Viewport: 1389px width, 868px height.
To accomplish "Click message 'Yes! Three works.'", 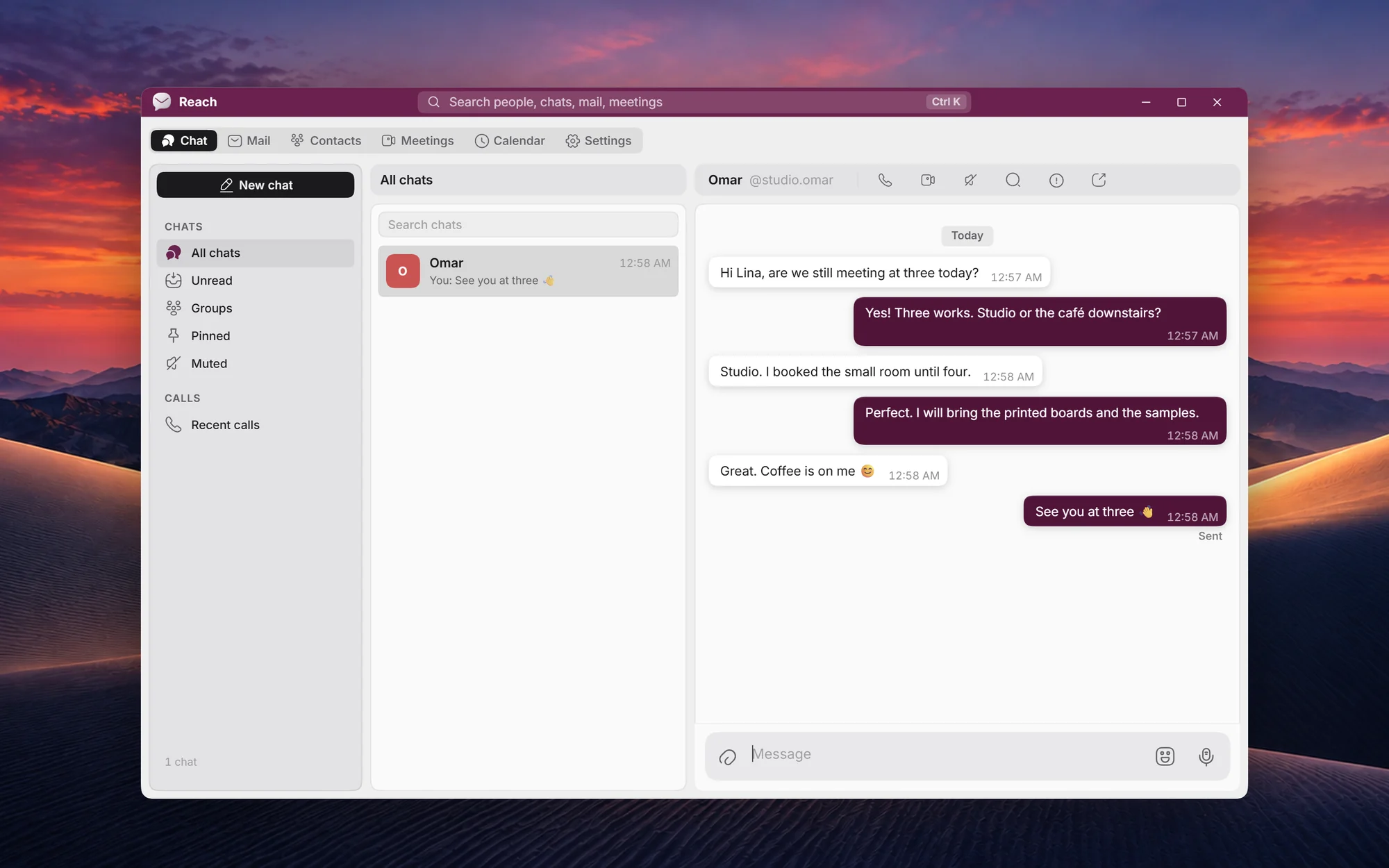I will (1040, 322).
